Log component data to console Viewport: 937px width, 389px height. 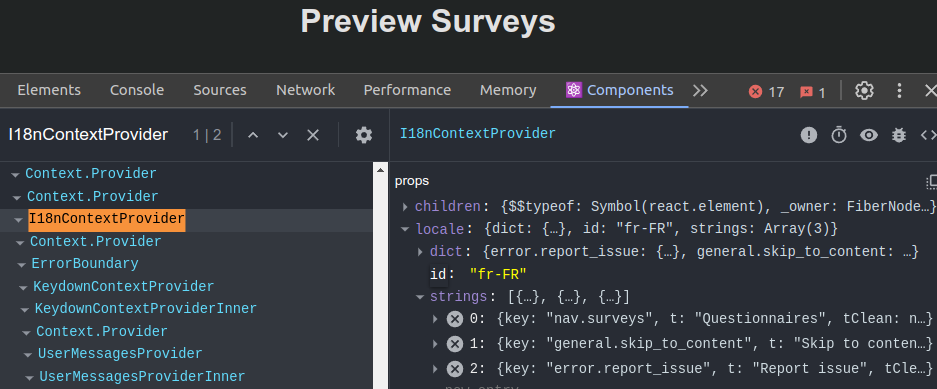click(x=899, y=136)
